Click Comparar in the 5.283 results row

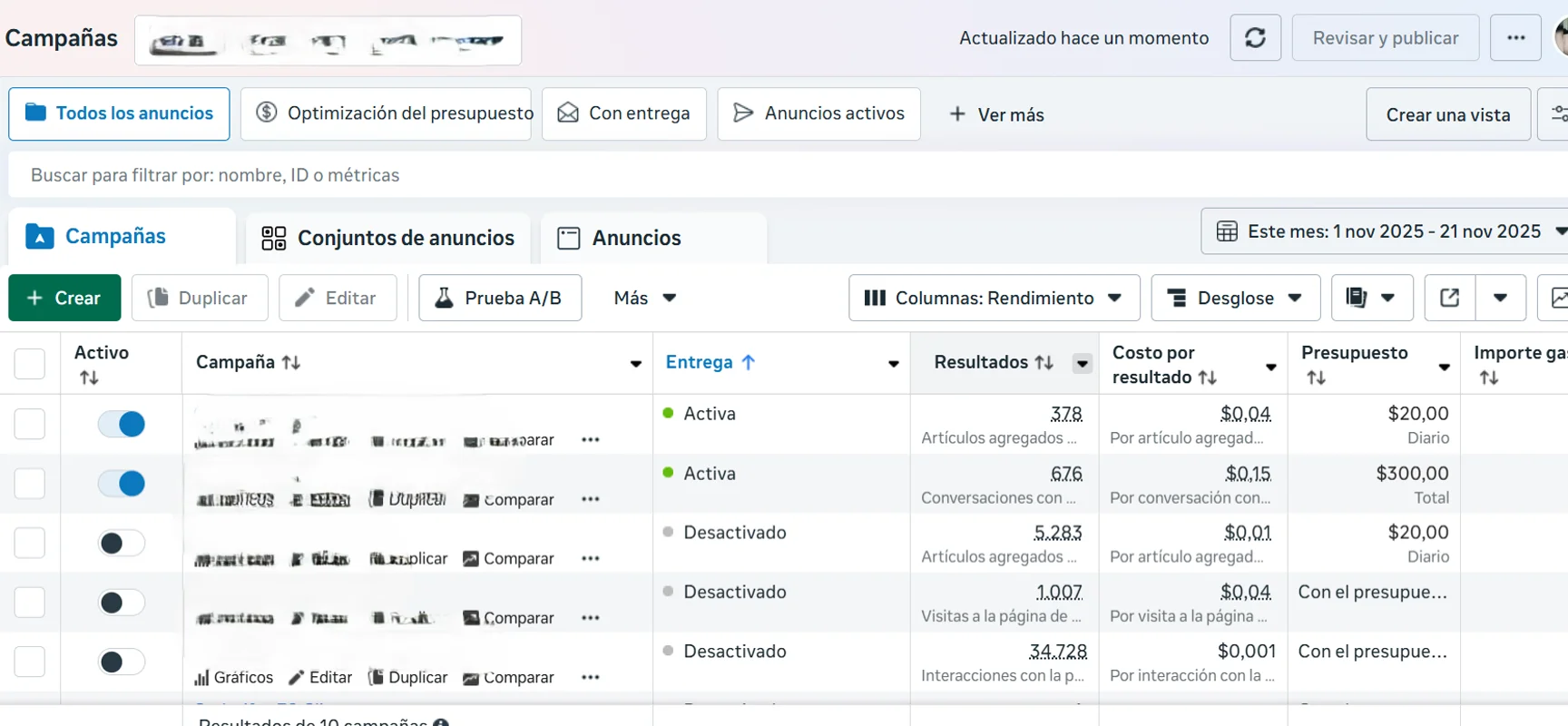(x=509, y=558)
